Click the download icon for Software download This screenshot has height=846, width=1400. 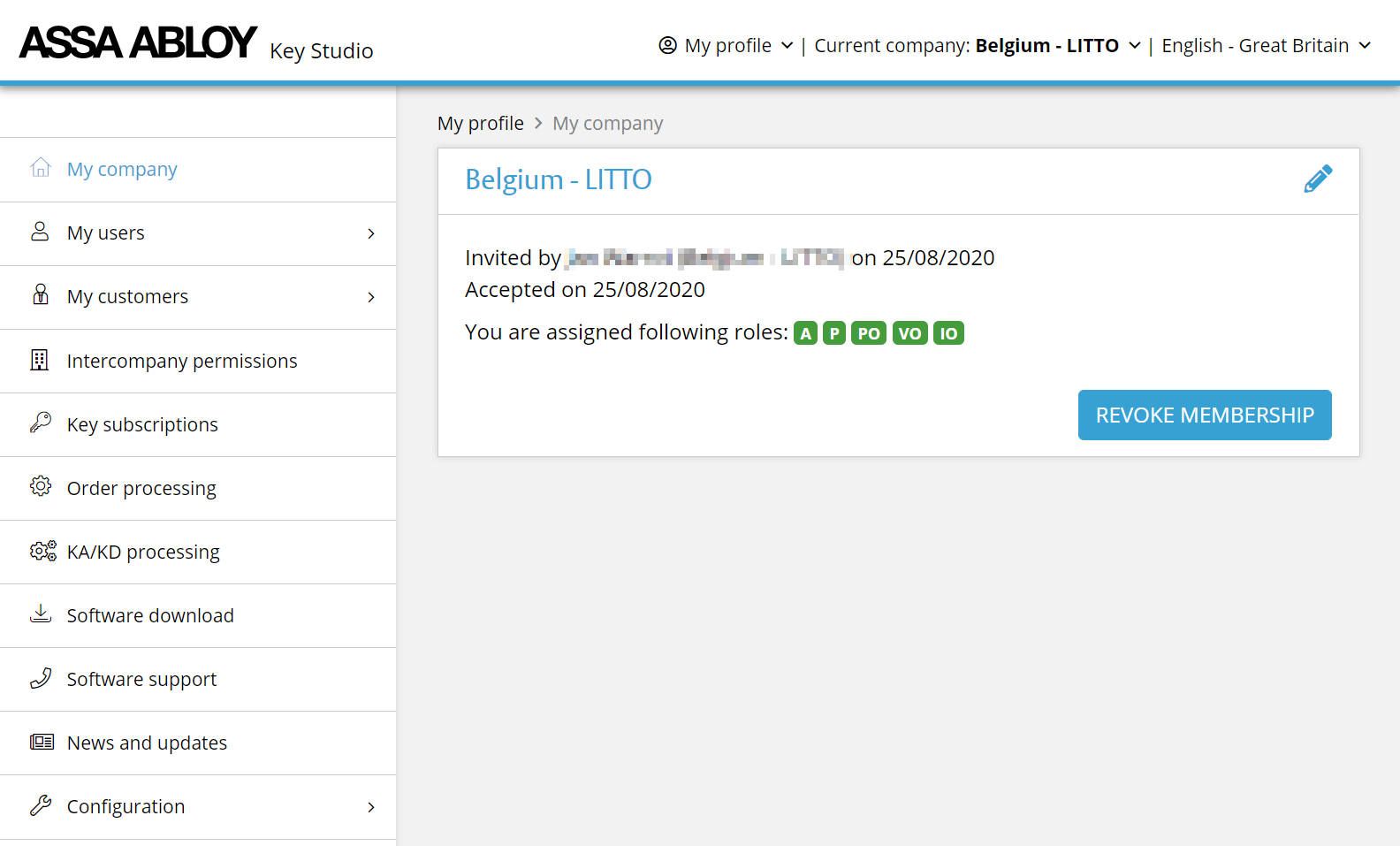[41, 614]
